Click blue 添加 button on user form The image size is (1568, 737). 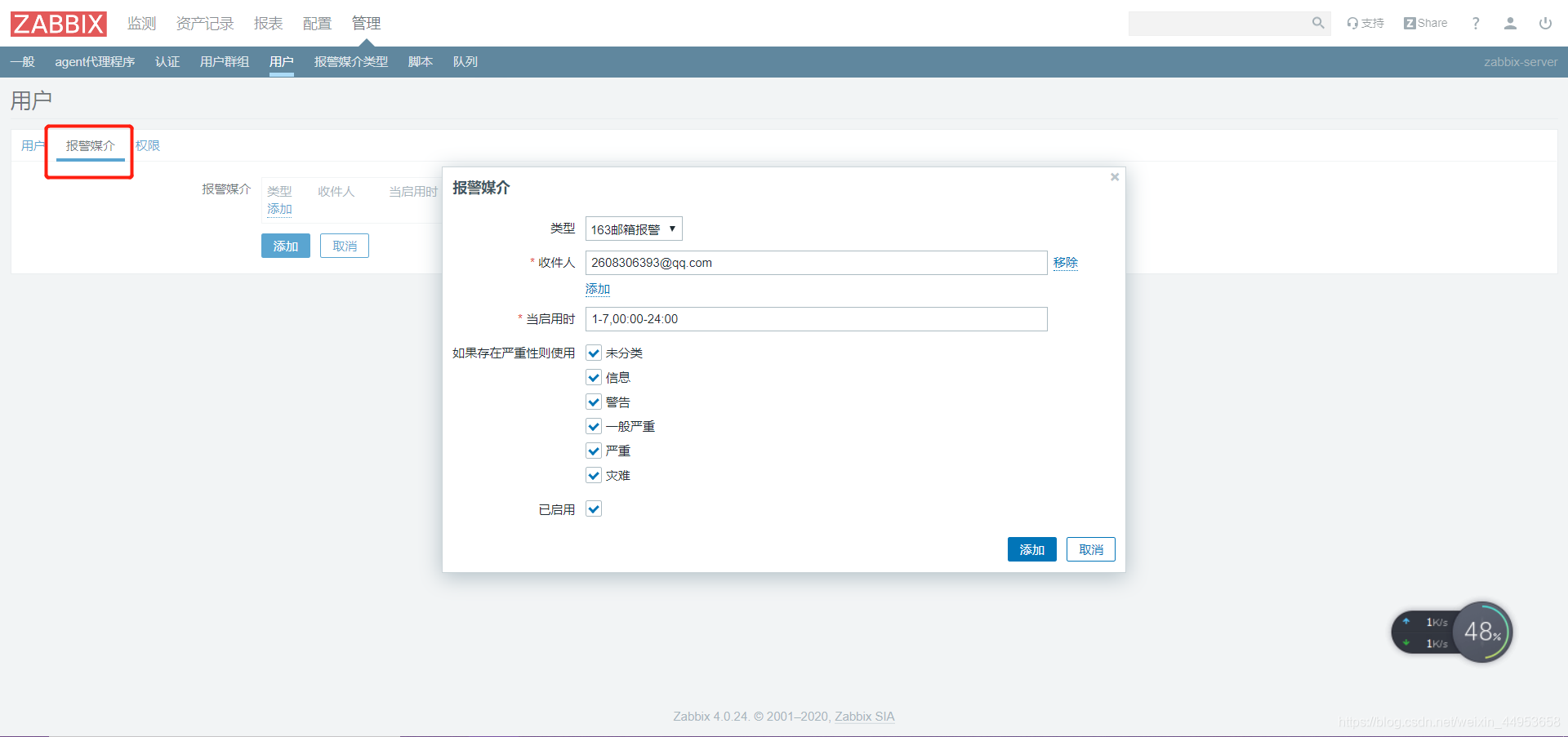coord(286,246)
